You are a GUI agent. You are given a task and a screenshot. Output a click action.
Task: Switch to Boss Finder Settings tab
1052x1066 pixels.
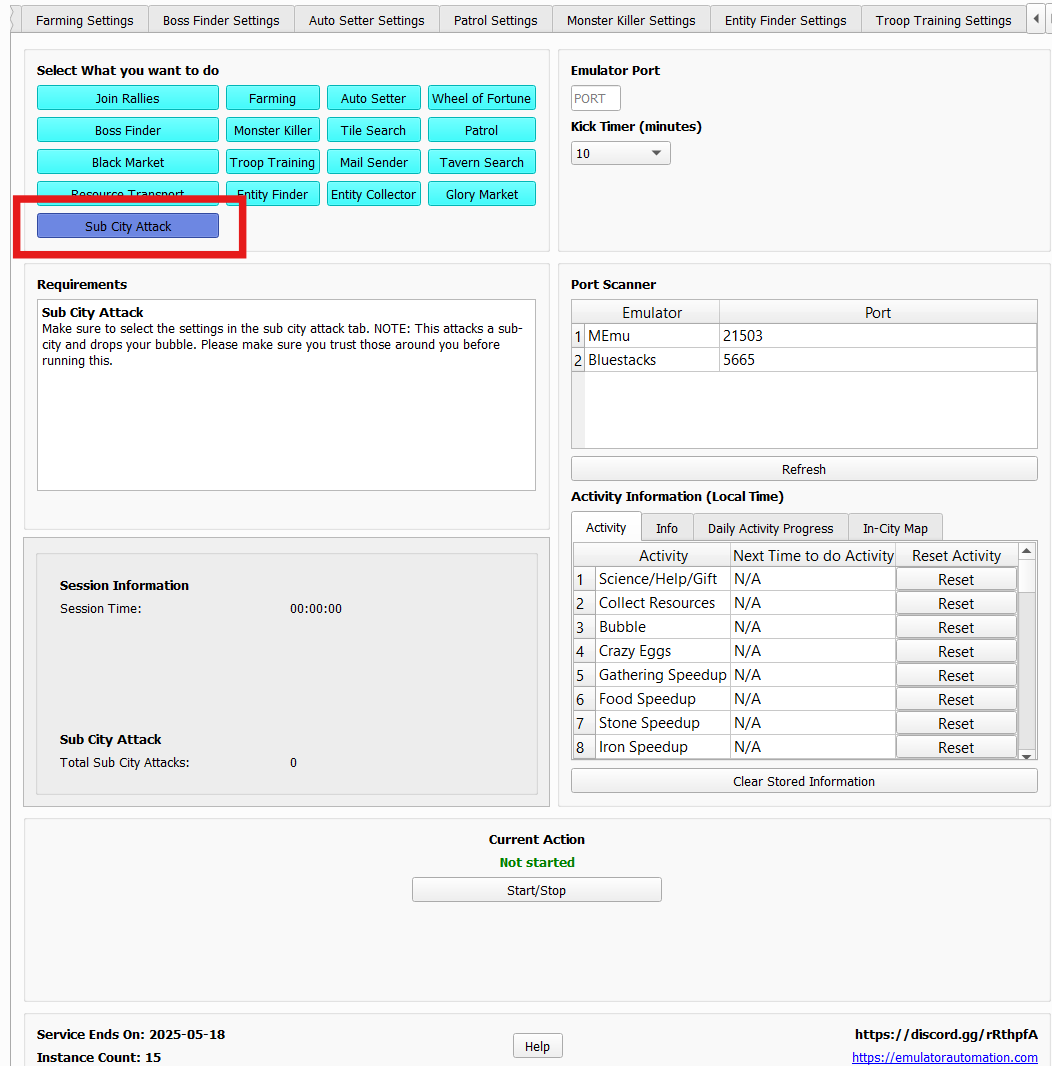point(221,20)
